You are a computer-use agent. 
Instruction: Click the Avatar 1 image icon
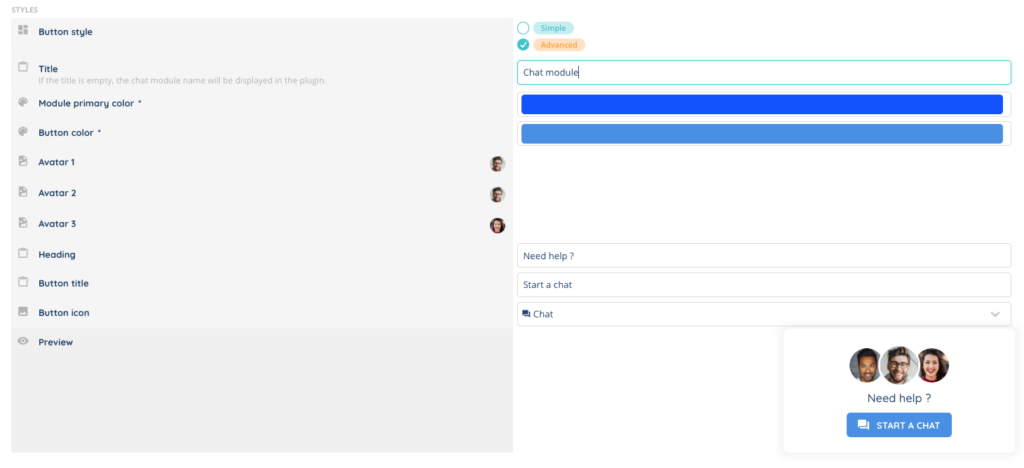pos(23,160)
